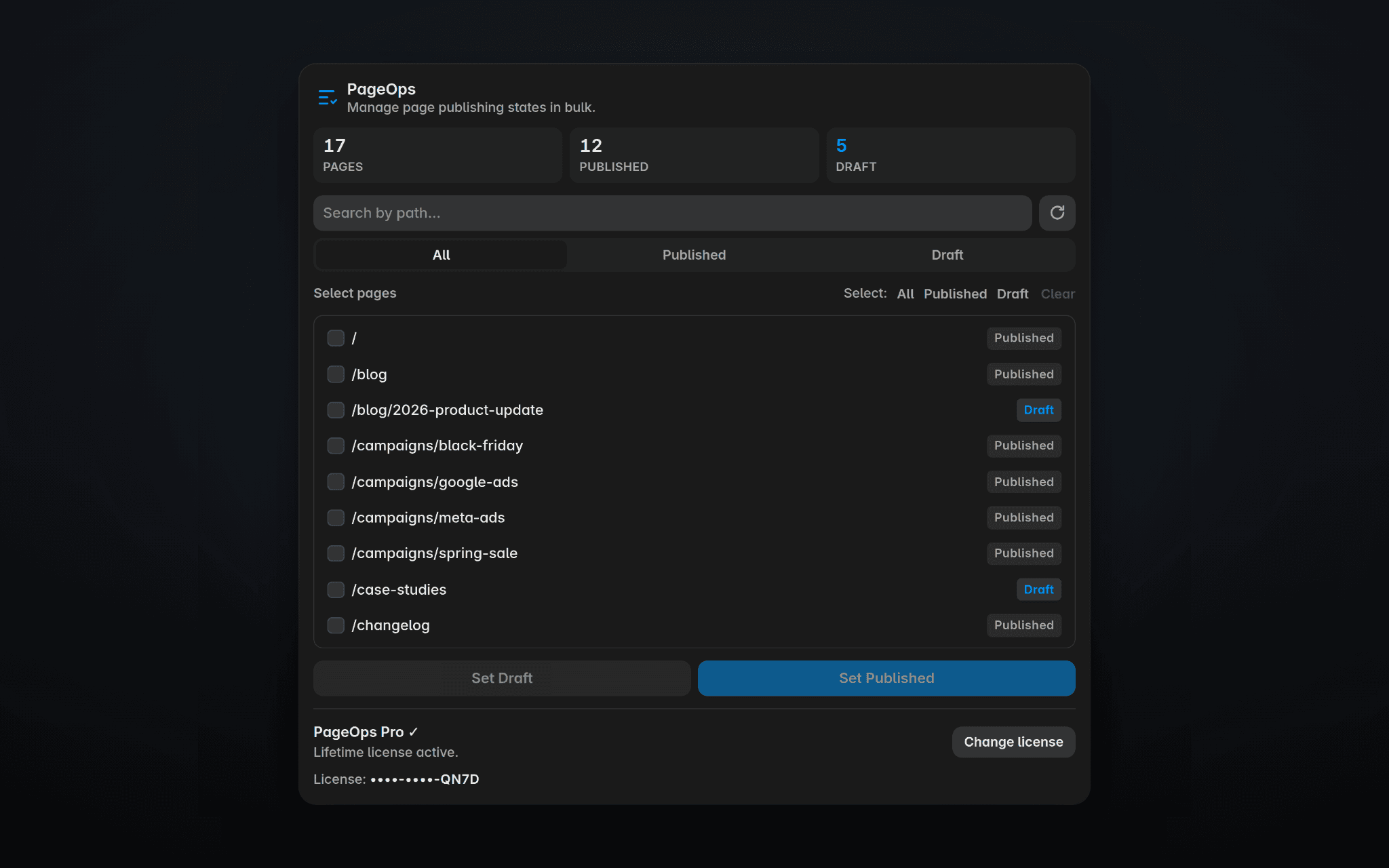Click the masked license key ending QN7D
The height and width of the screenshot is (868, 1389).
point(425,779)
